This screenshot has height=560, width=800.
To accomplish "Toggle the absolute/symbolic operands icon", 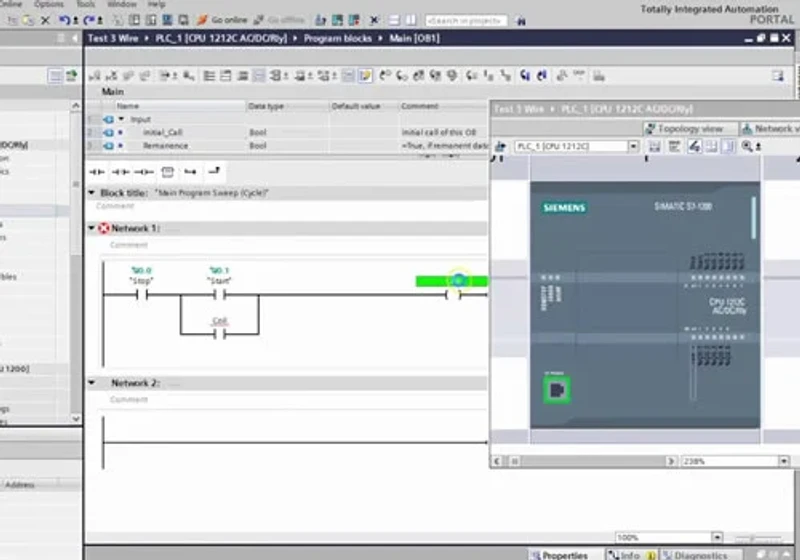I will (278, 76).
